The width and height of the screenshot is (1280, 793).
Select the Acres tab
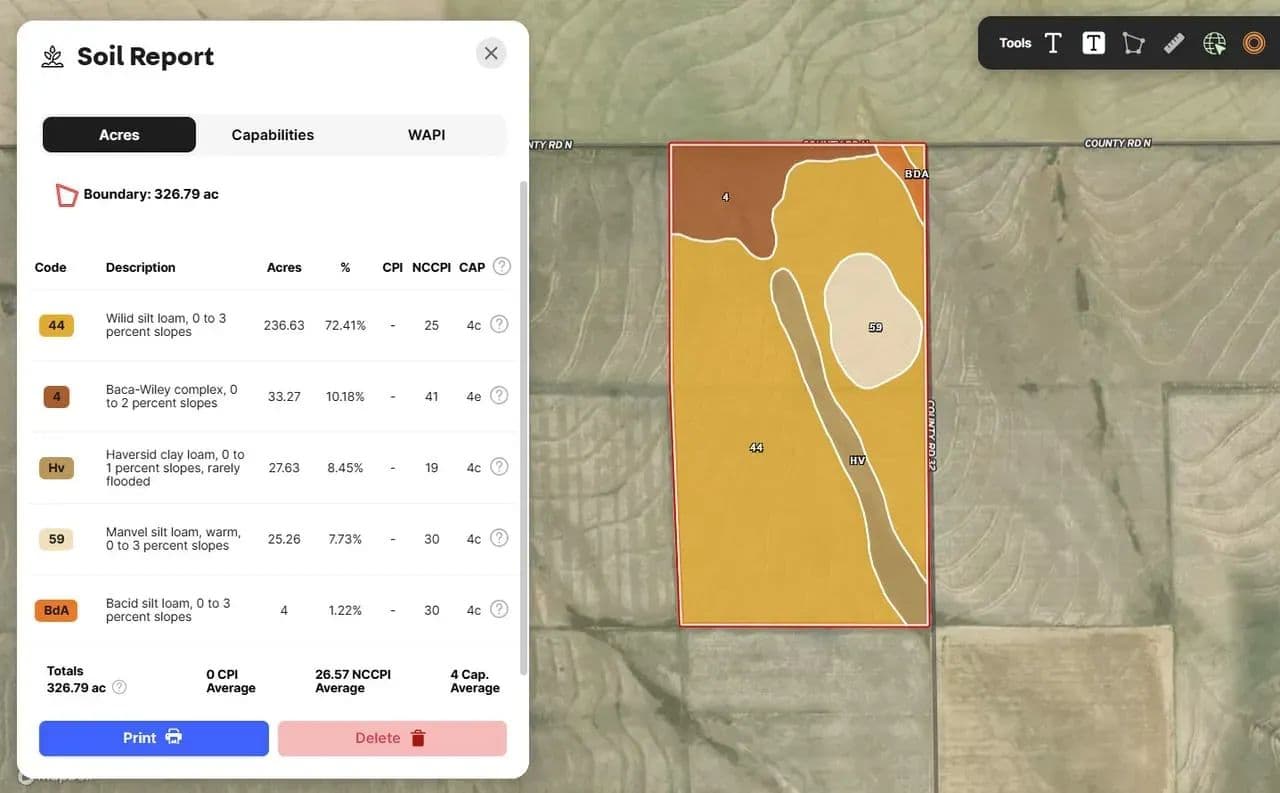click(119, 135)
